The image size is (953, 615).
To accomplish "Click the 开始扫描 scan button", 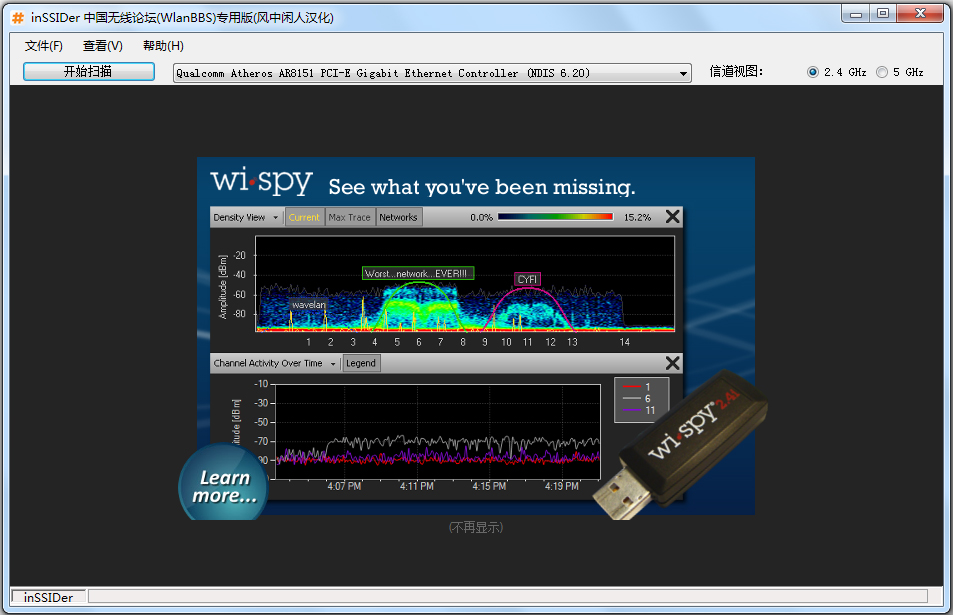I will click(88, 71).
